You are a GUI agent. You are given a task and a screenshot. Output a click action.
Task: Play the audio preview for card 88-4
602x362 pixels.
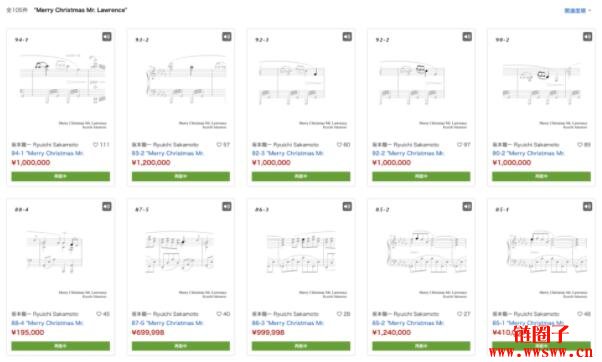pyautogui.click(x=106, y=207)
